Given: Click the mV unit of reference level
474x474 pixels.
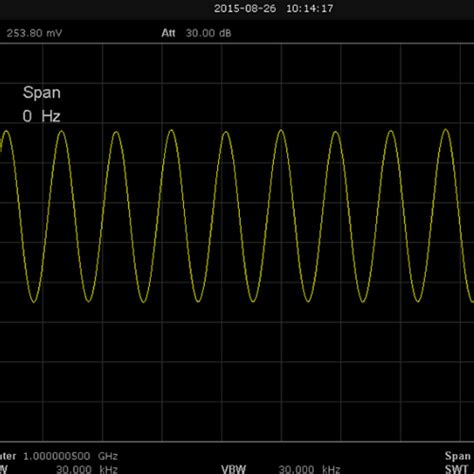Looking at the screenshot, I should 54,33.
